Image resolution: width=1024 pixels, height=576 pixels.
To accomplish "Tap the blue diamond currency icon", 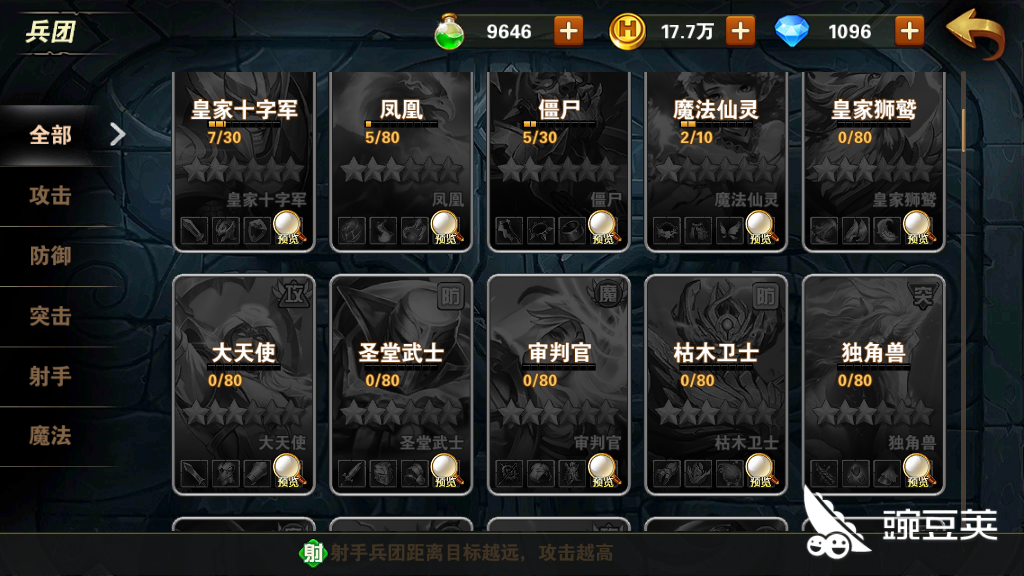I will pos(792,31).
